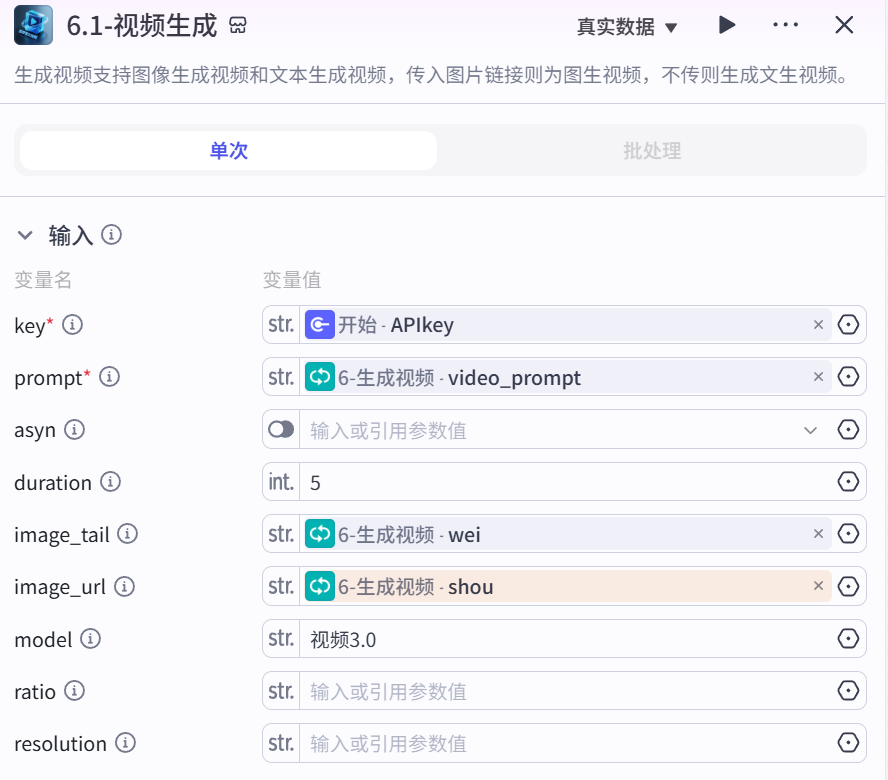This screenshot has width=888, height=780.
Task: Show info icon for model variable
Action: [91, 639]
